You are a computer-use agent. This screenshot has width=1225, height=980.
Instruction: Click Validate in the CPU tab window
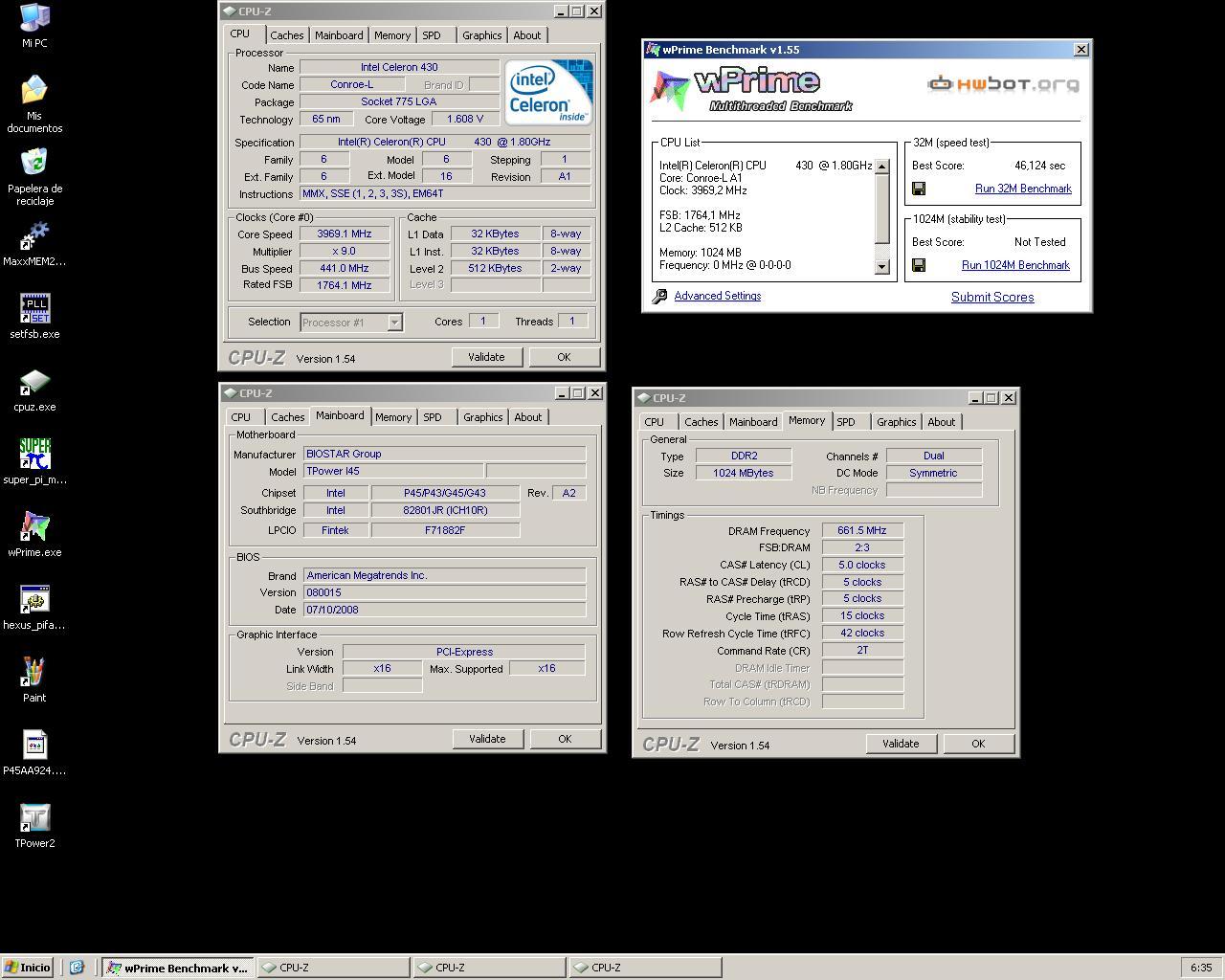click(486, 357)
